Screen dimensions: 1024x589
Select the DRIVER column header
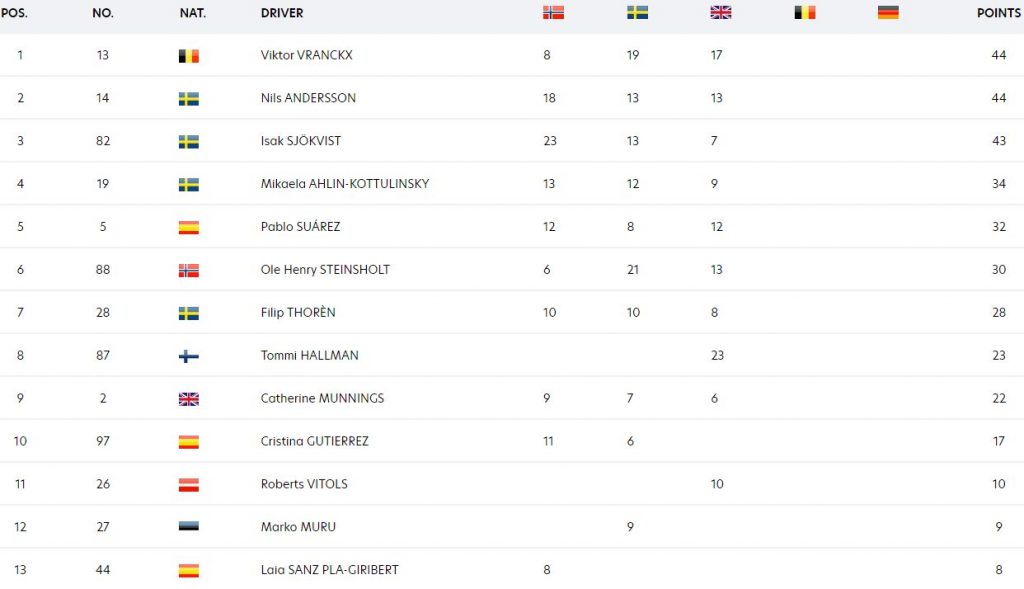[x=282, y=13]
